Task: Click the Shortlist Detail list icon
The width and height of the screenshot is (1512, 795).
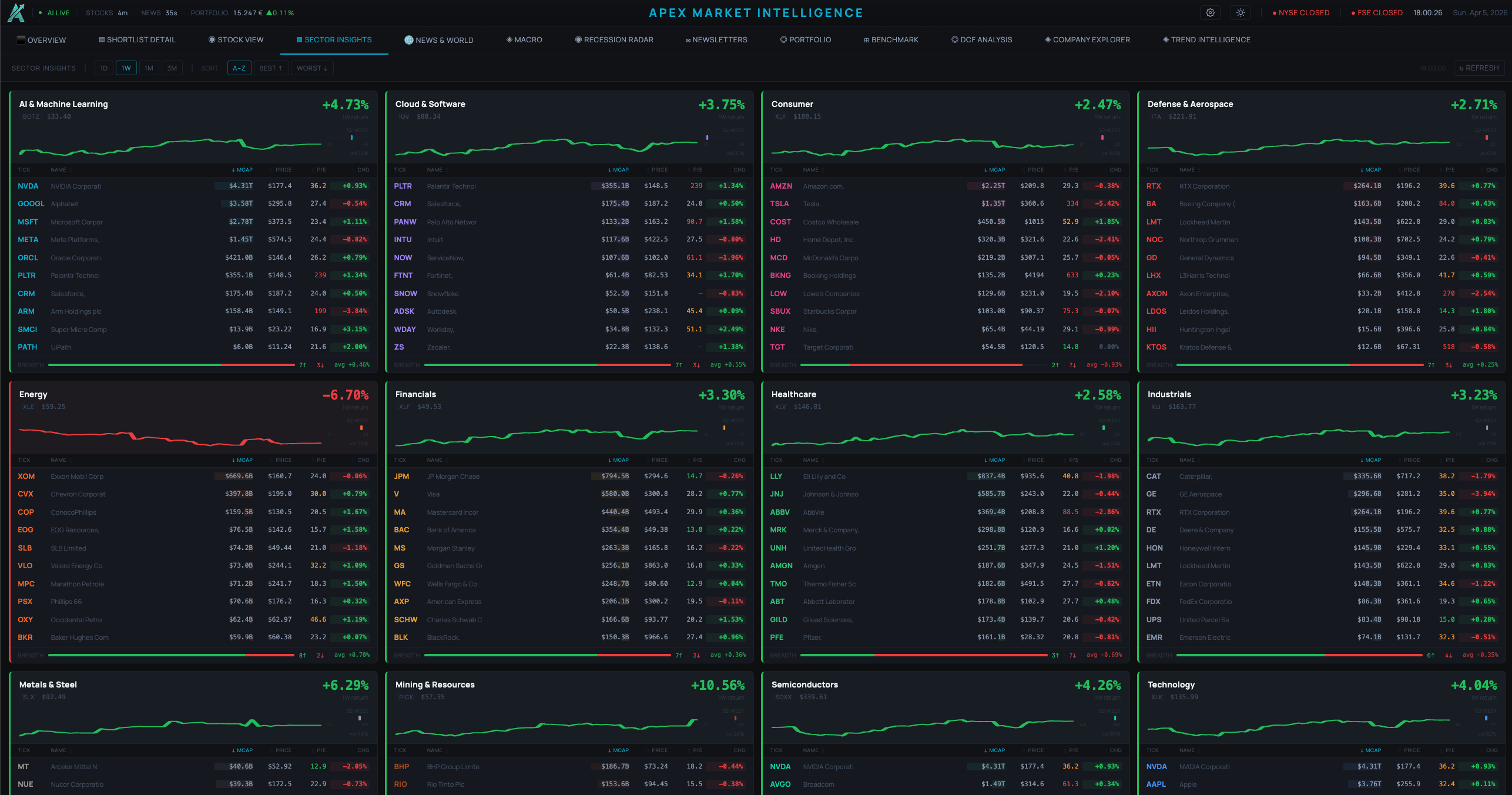Action: pyautogui.click(x=102, y=39)
